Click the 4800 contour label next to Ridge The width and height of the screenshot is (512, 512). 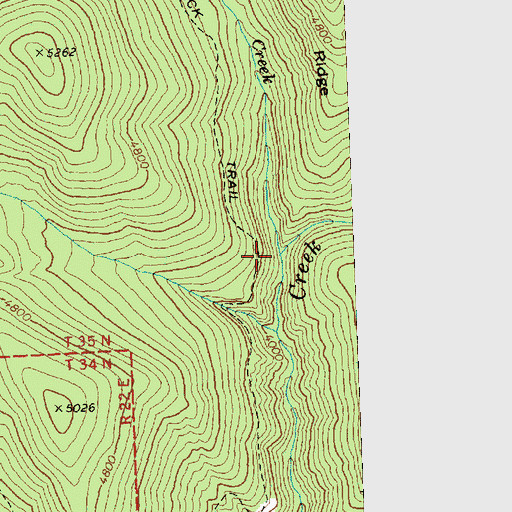pos(322,30)
